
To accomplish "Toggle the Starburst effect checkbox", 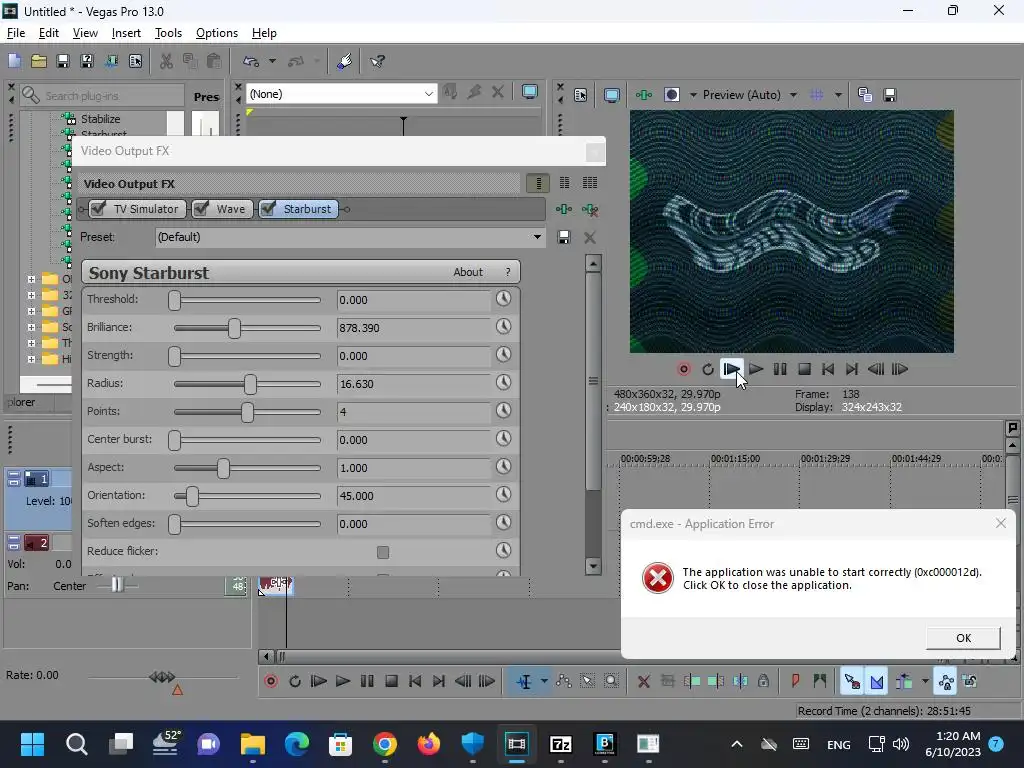I will click(268, 209).
